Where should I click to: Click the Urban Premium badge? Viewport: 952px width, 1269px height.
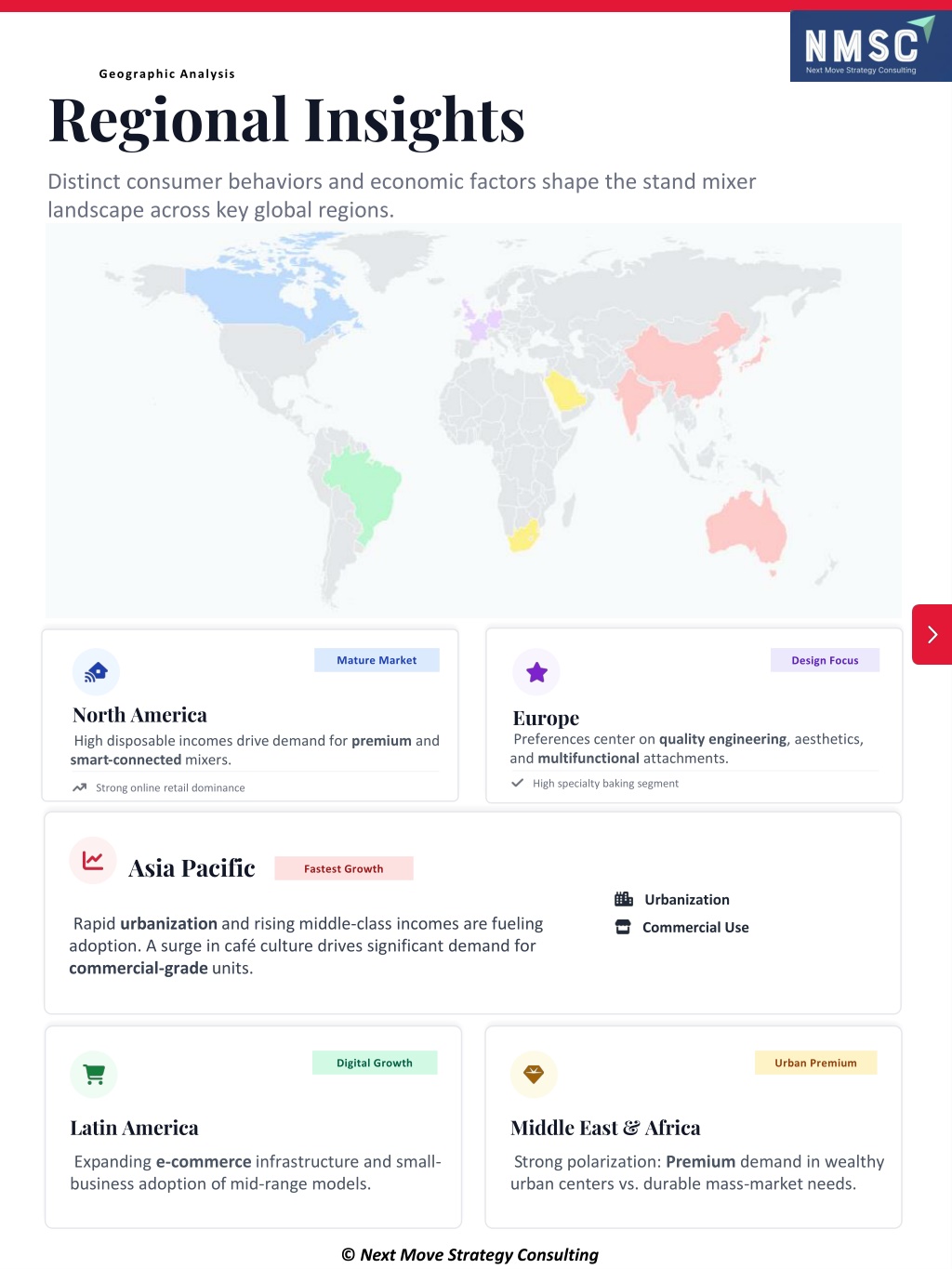pos(815,1063)
